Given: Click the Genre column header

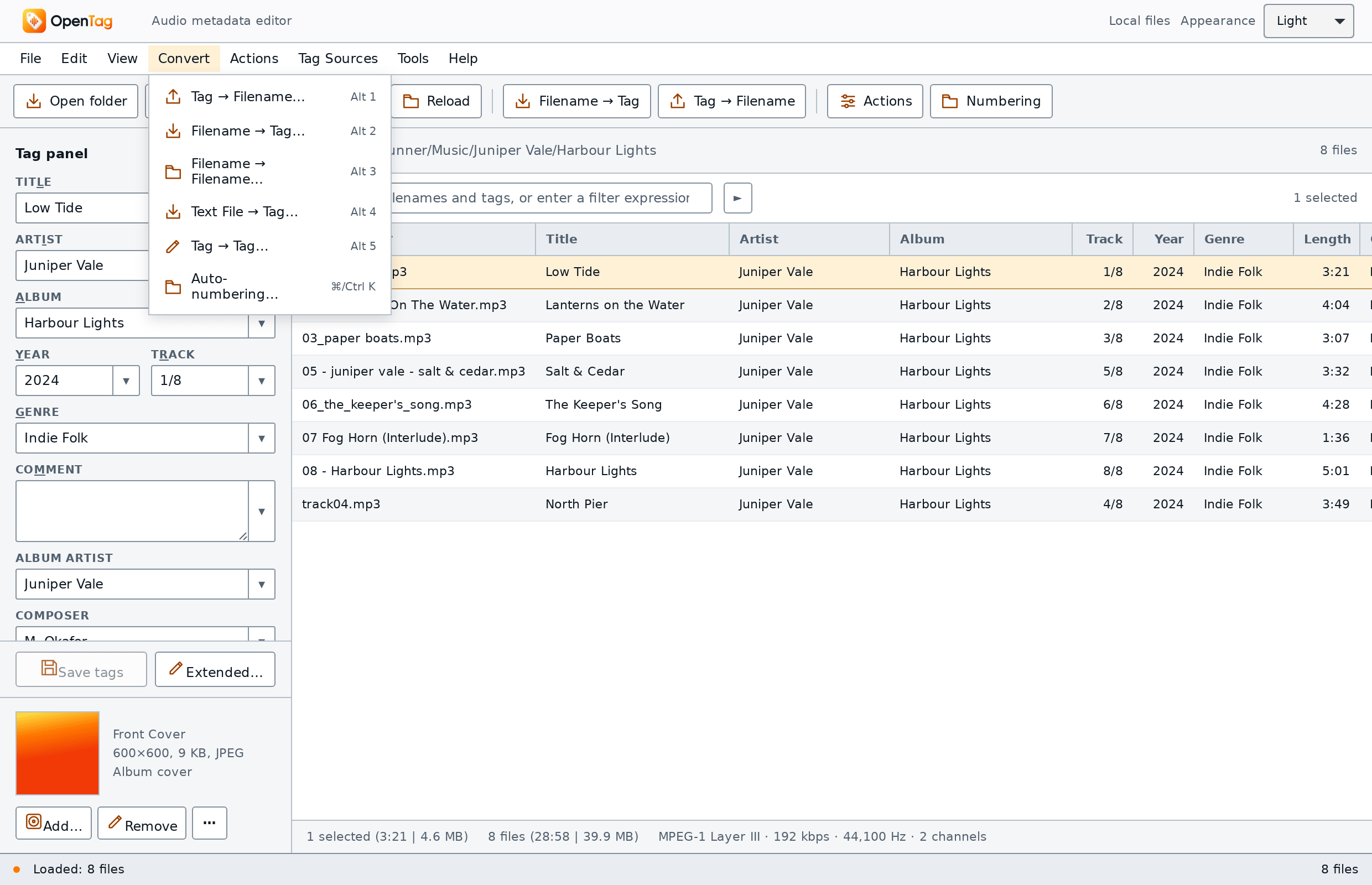Looking at the screenshot, I should pyautogui.click(x=1243, y=239).
